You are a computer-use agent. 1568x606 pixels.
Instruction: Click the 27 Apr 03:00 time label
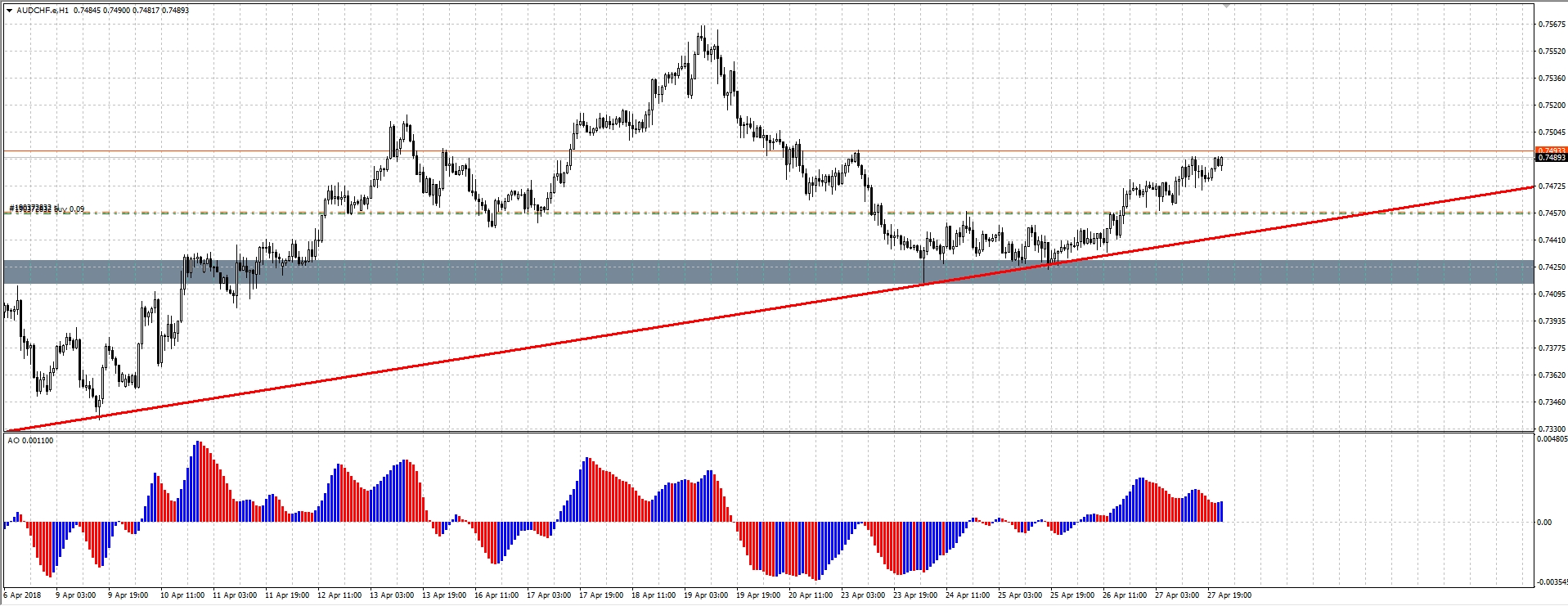[1176, 595]
